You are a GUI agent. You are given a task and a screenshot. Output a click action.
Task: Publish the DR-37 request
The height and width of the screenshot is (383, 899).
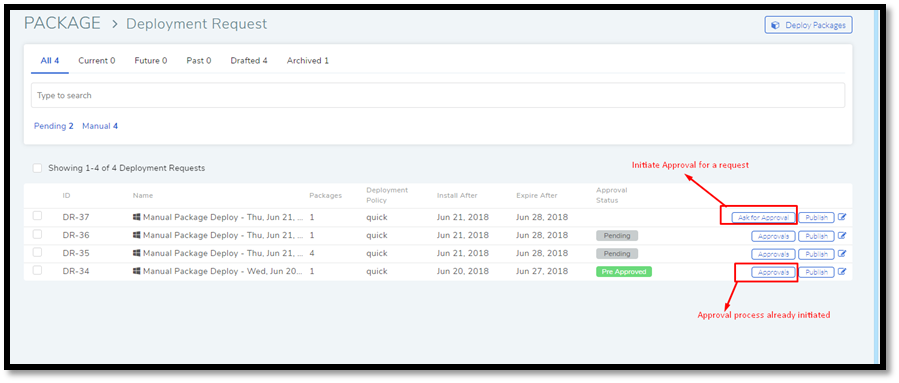pos(816,218)
